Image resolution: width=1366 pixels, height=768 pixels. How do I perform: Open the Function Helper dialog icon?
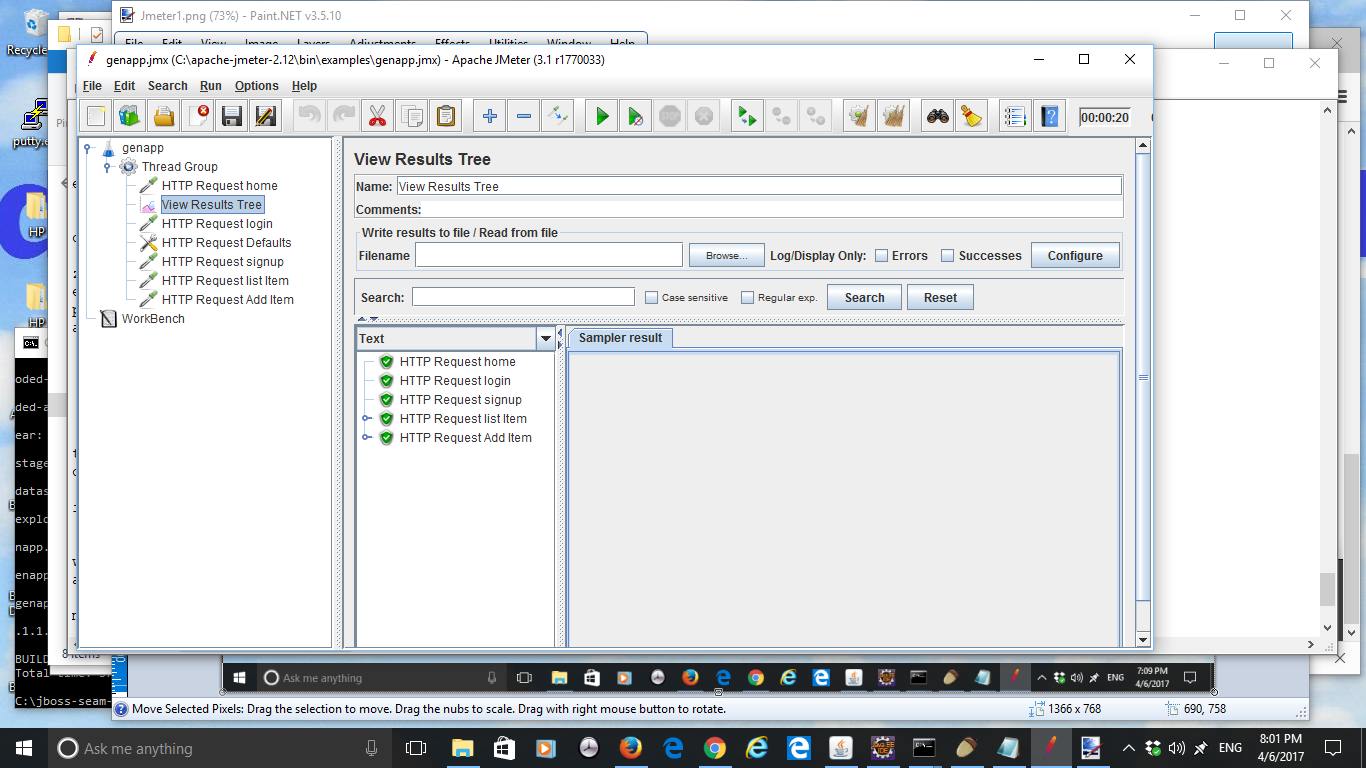pos(1015,116)
